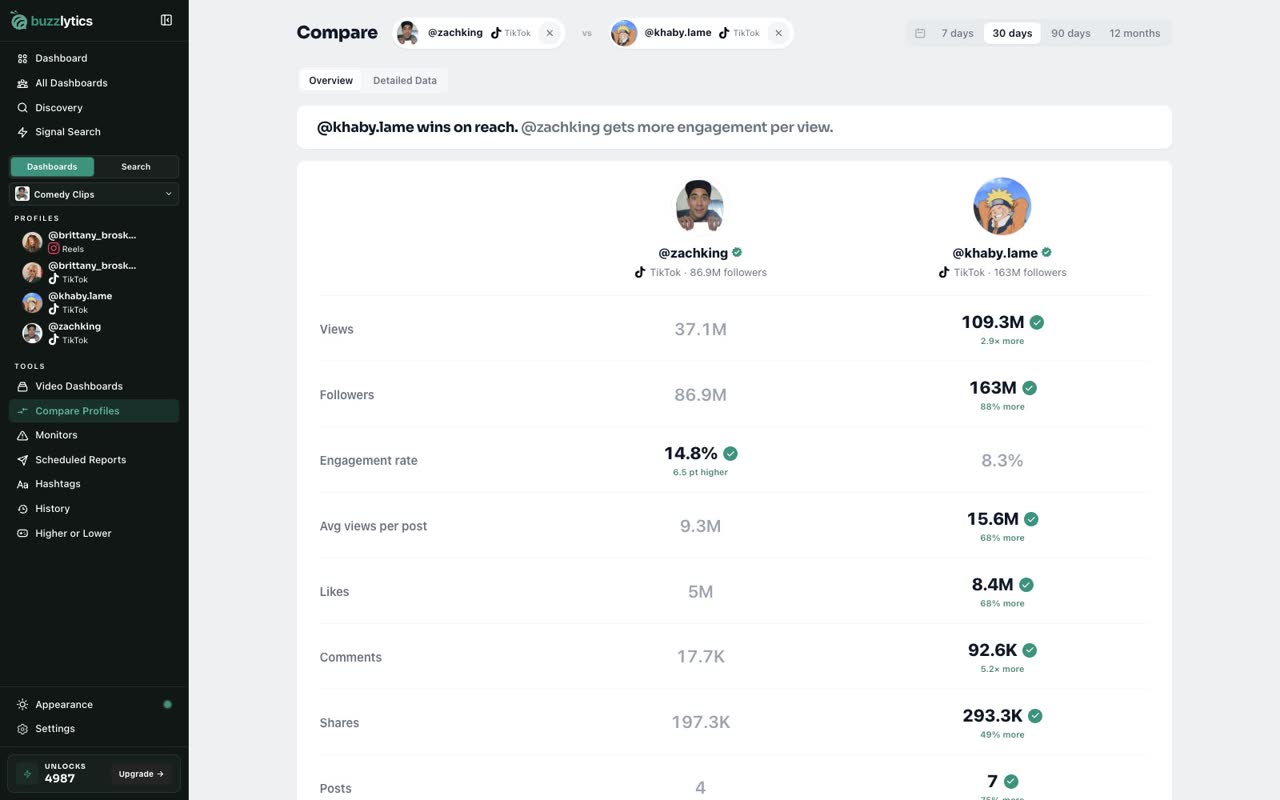Open the calendar date picker icon
The image size is (1280, 800).
click(920, 33)
